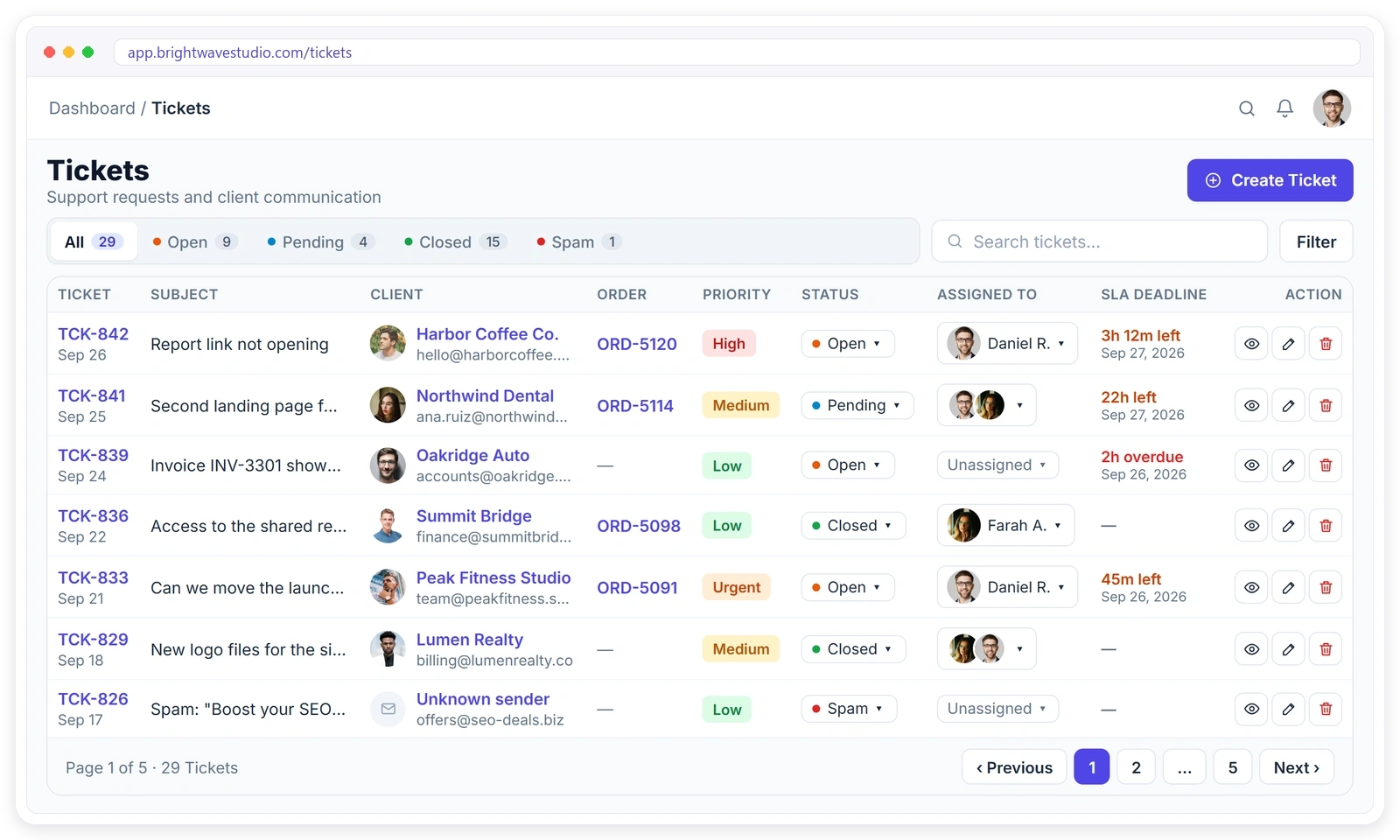Open notifications bell icon
The height and width of the screenshot is (840, 1400).
1284,108
